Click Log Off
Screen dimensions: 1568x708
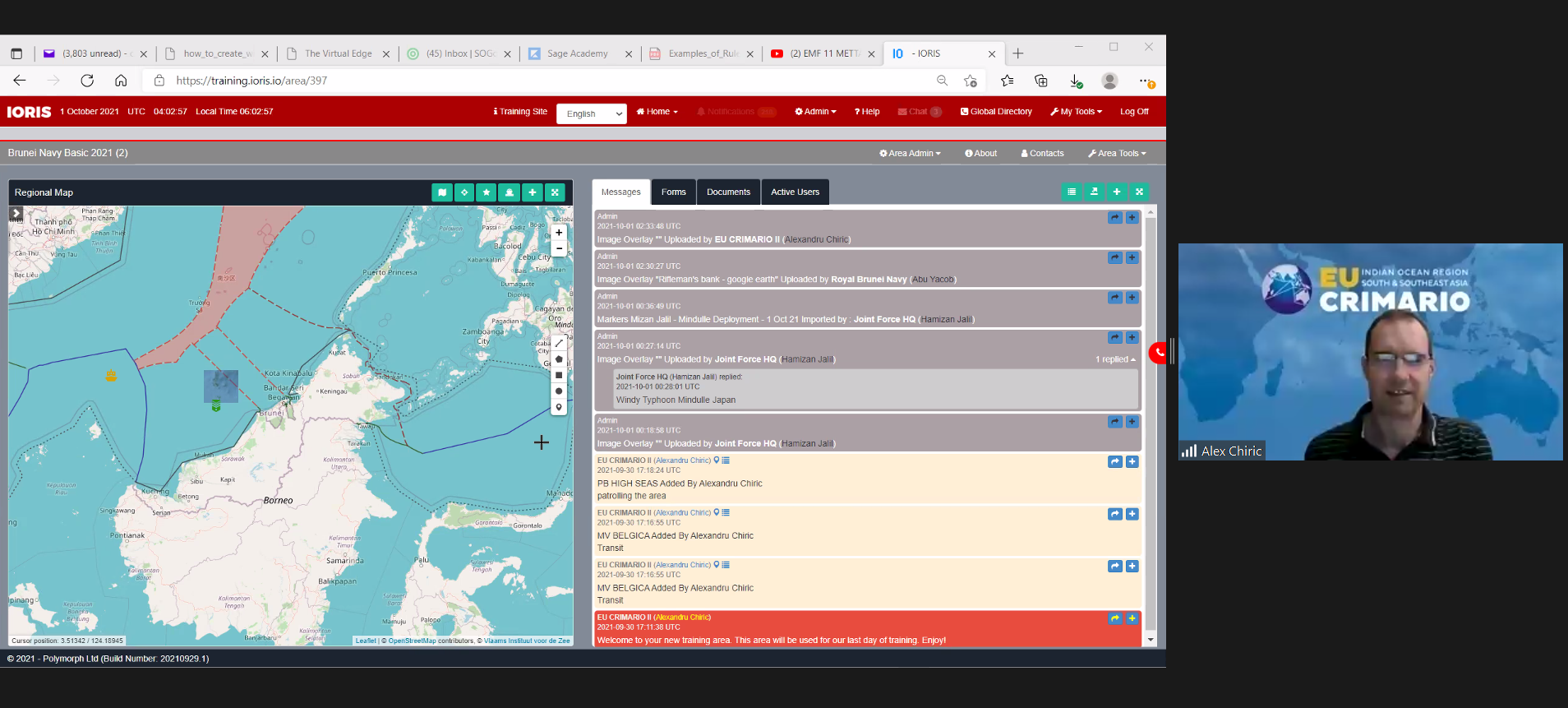(x=1134, y=112)
